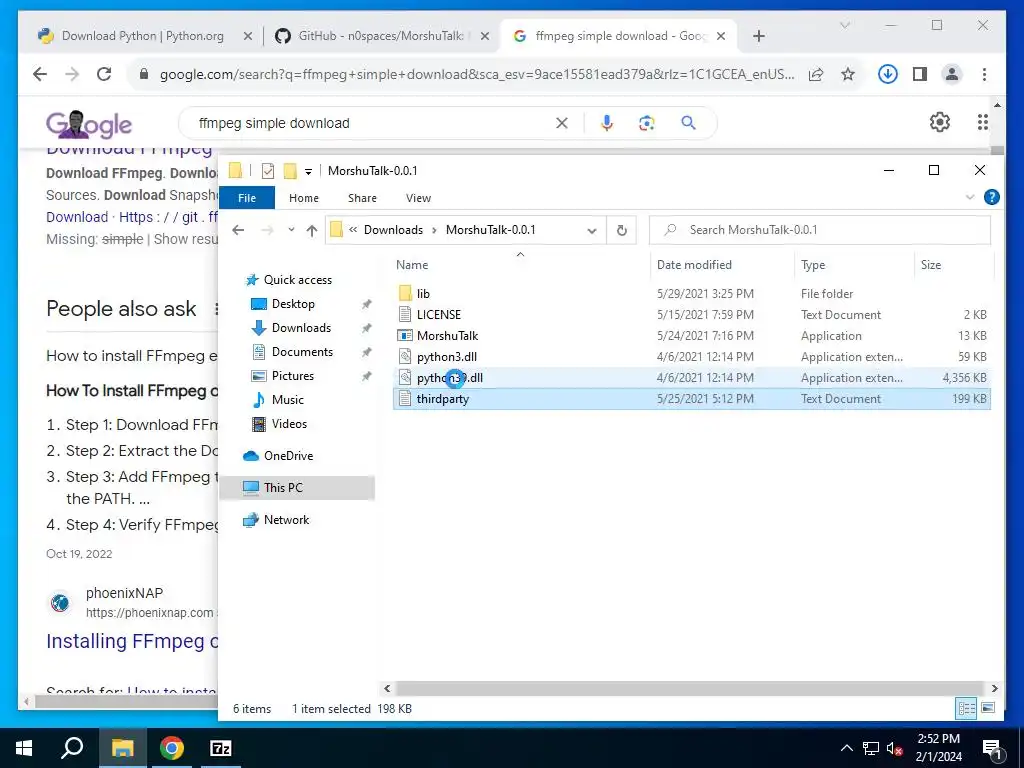
Task: Sort files by the Type column
Action: (x=813, y=264)
